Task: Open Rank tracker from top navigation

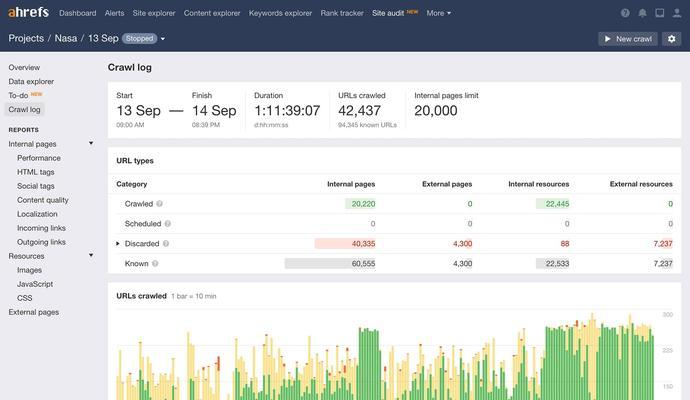Action: click(x=342, y=13)
